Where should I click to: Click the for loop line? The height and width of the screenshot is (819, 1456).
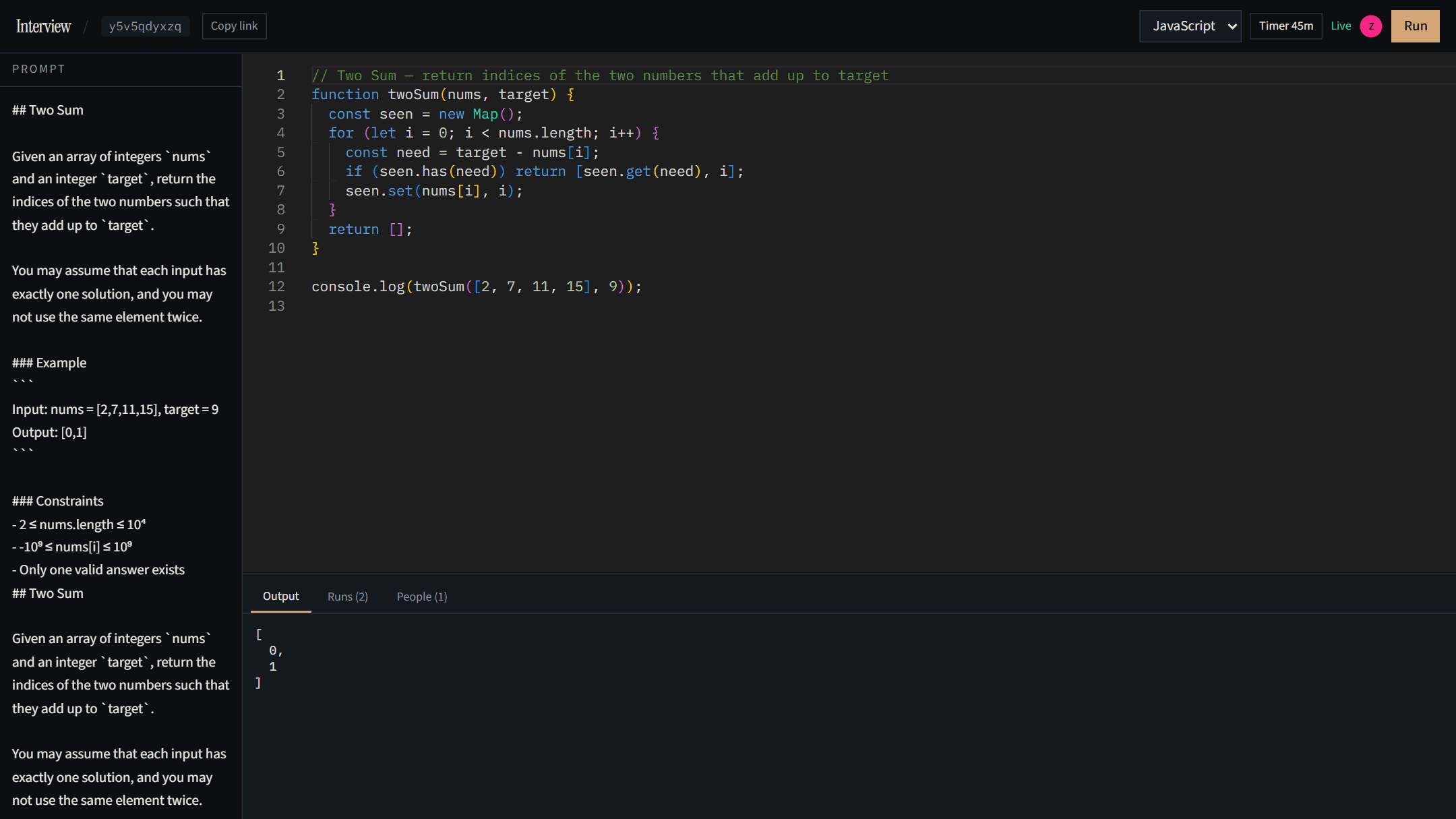coord(494,133)
